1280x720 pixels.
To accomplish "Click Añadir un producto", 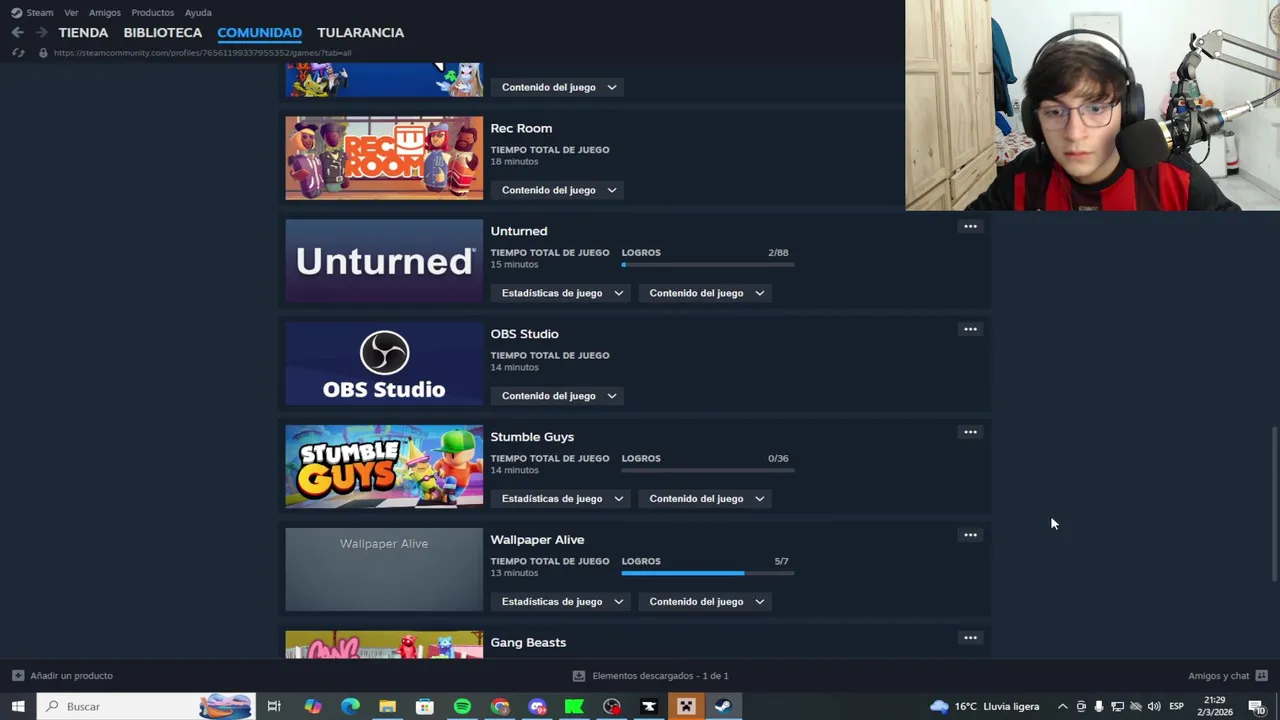I will [62, 676].
